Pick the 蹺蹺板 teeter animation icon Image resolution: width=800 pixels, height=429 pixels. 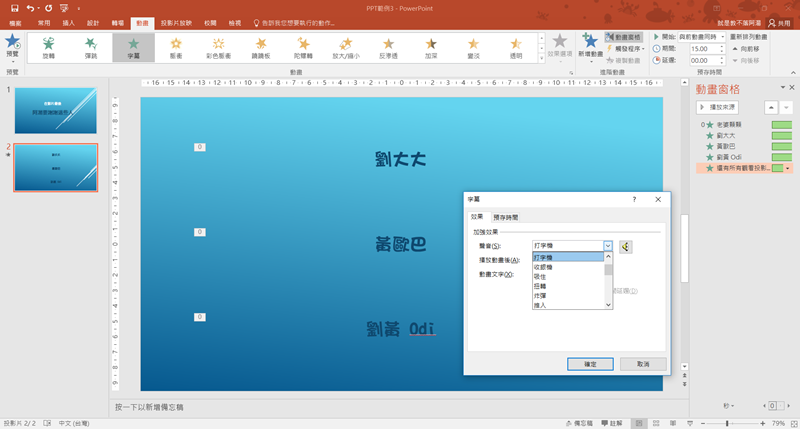[261, 46]
